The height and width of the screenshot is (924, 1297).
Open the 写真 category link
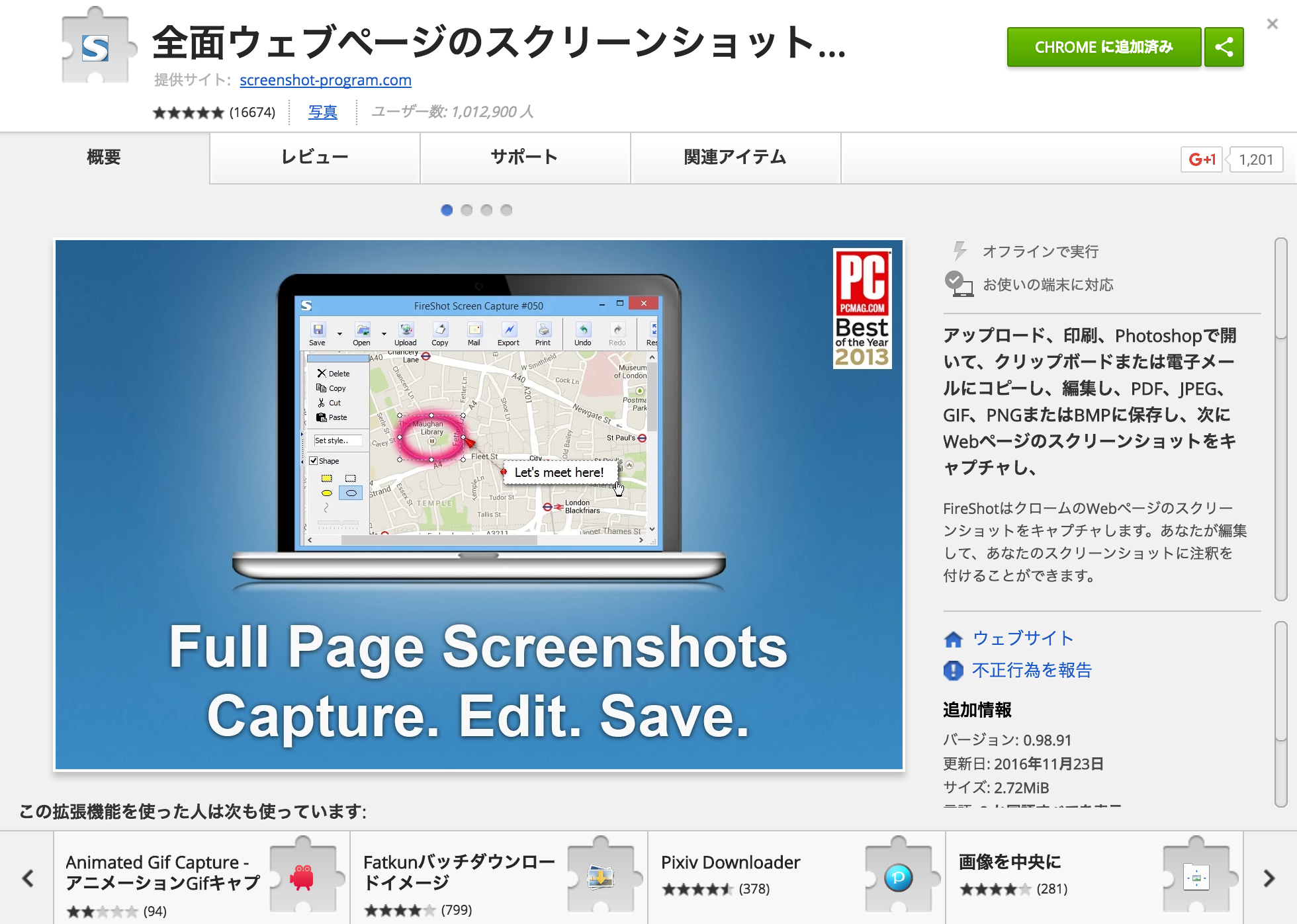[x=322, y=112]
